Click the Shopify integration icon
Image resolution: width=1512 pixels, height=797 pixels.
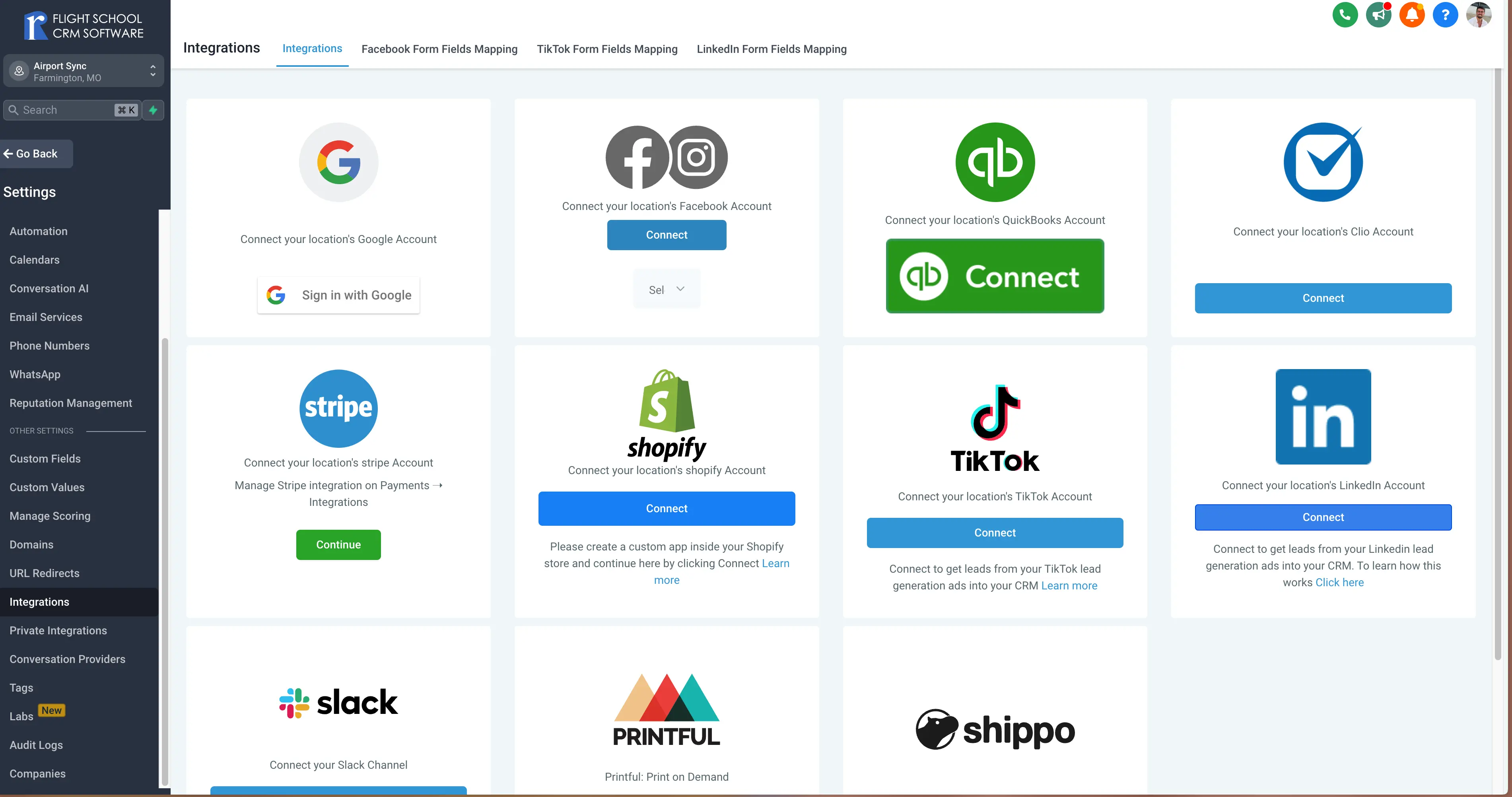click(666, 413)
